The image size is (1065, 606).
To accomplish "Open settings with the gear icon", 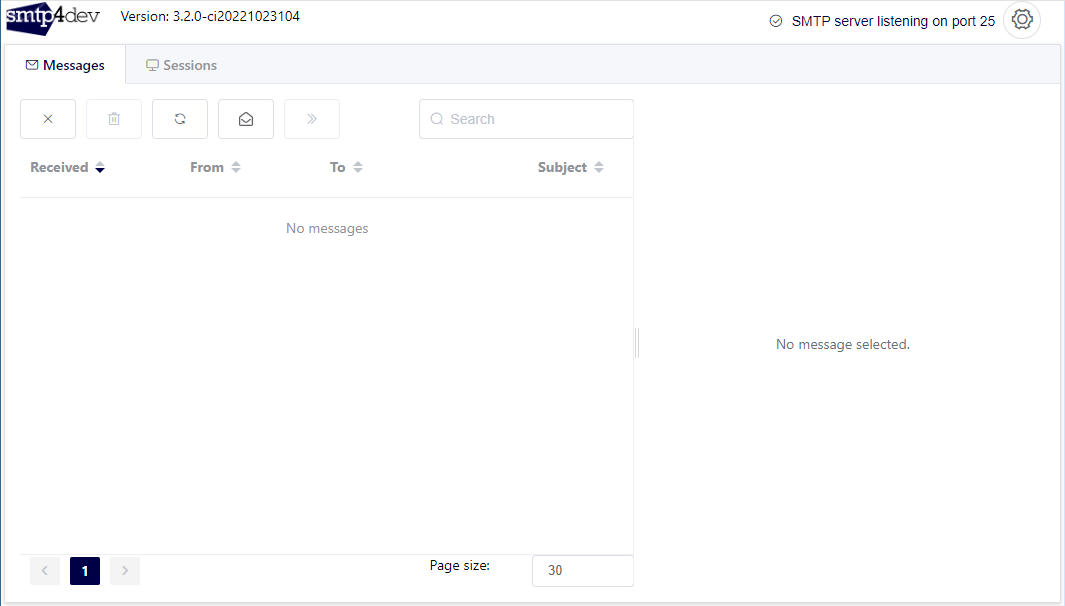I will 1021,20.
